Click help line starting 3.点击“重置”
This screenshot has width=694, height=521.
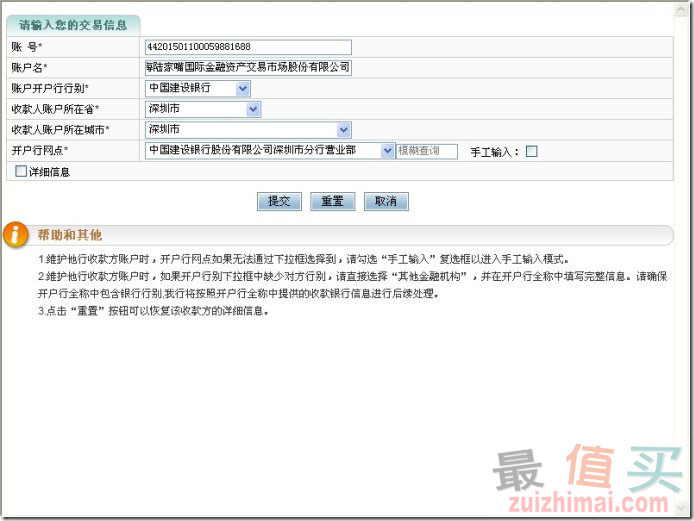[153, 311]
